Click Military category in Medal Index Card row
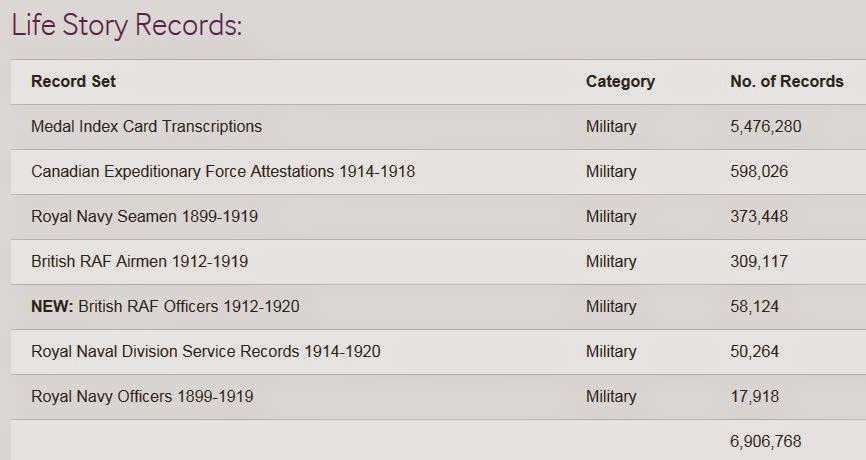The height and width of the screenshot is (460, 866). pyautogui.click(x=610, y=127)
